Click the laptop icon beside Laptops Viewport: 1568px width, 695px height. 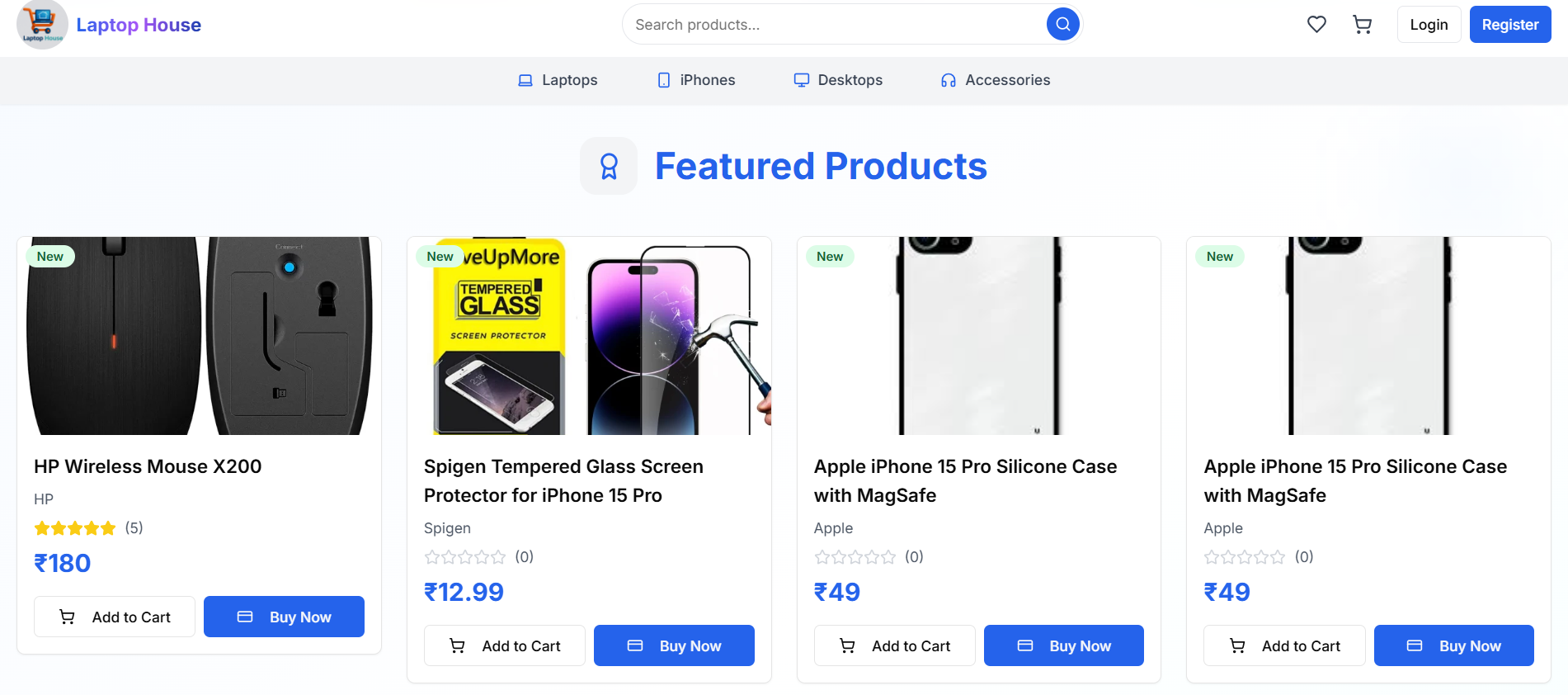pos(525,80)
